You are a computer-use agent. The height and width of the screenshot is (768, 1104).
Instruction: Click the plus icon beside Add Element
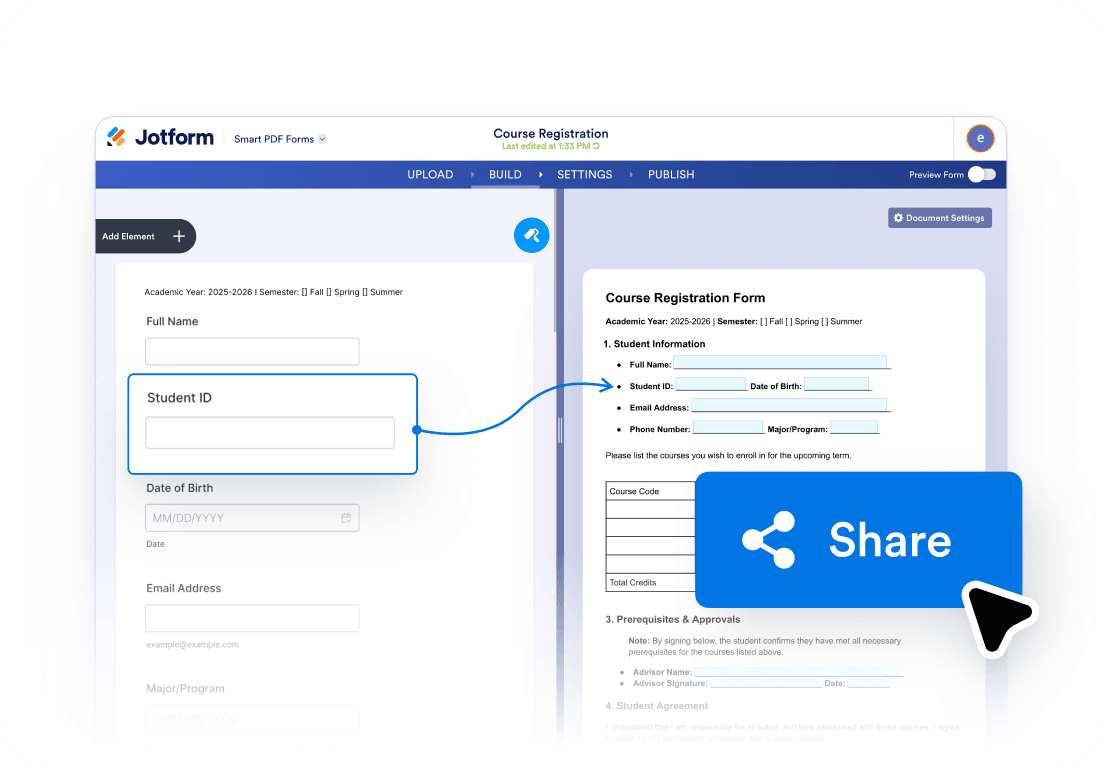coord(179,237)
